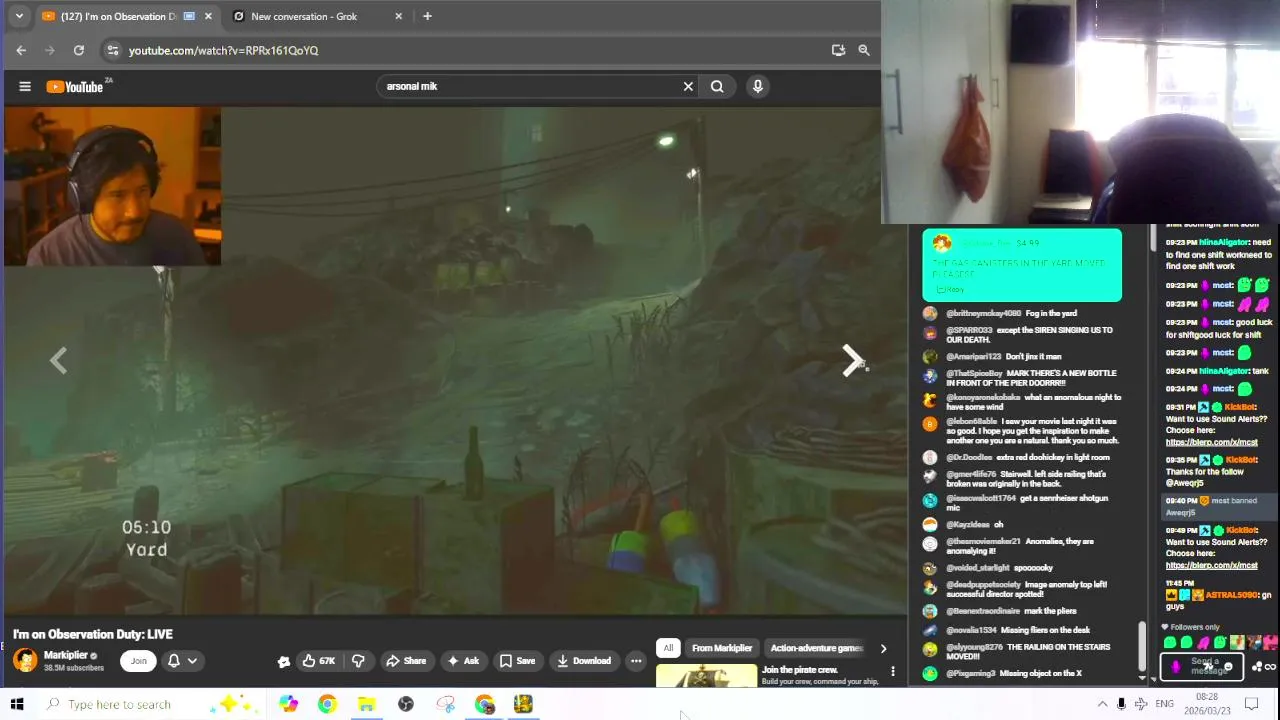Open site information icon in address bar

pyautogui.click(x=113, y=50)
